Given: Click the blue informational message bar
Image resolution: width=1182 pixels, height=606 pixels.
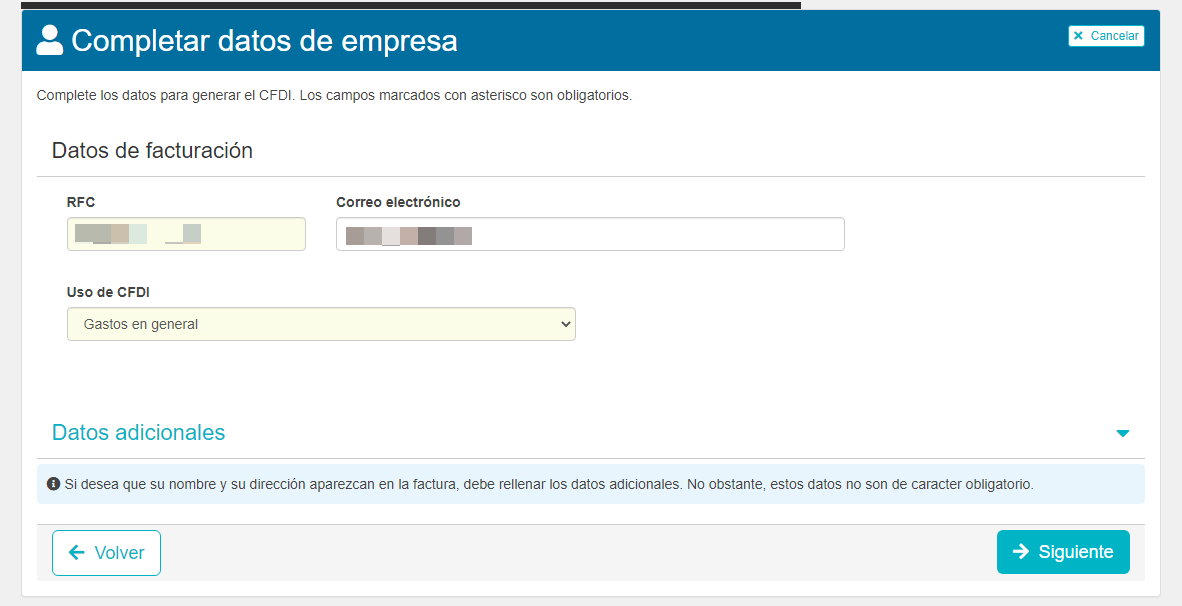Looking at the screenshot, I should point(590,482).
